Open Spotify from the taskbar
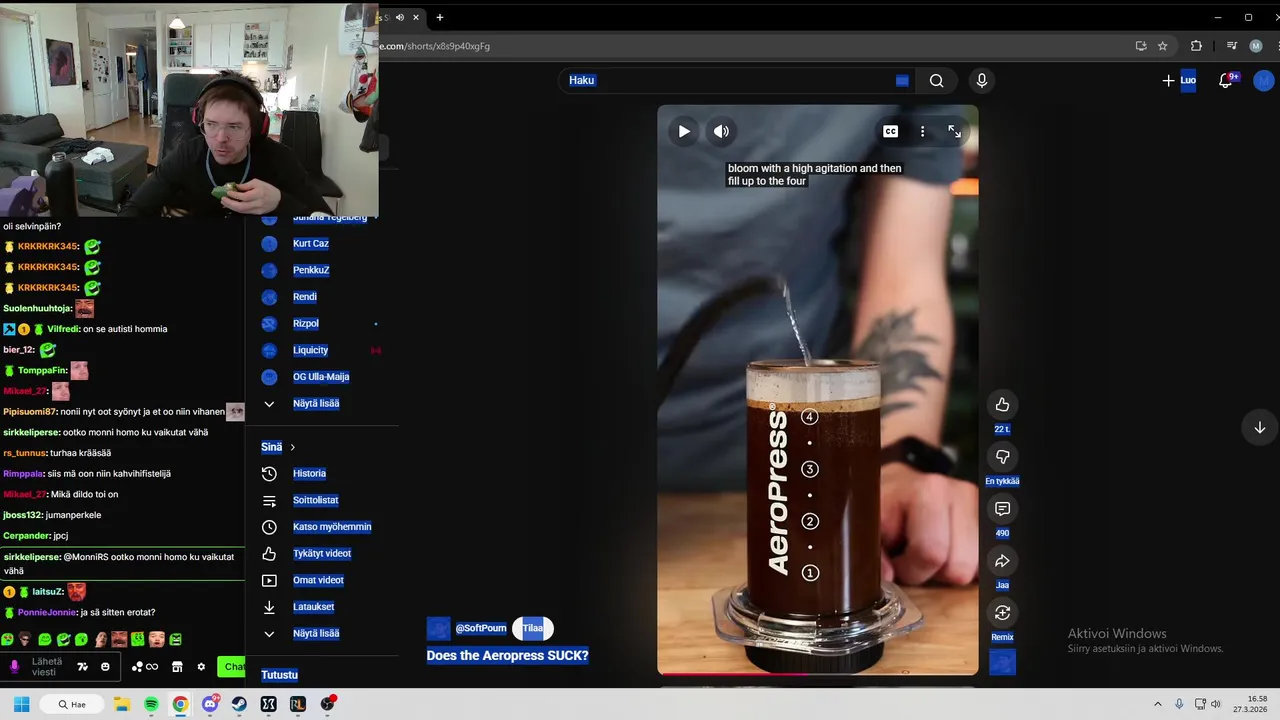 (151, 704)
